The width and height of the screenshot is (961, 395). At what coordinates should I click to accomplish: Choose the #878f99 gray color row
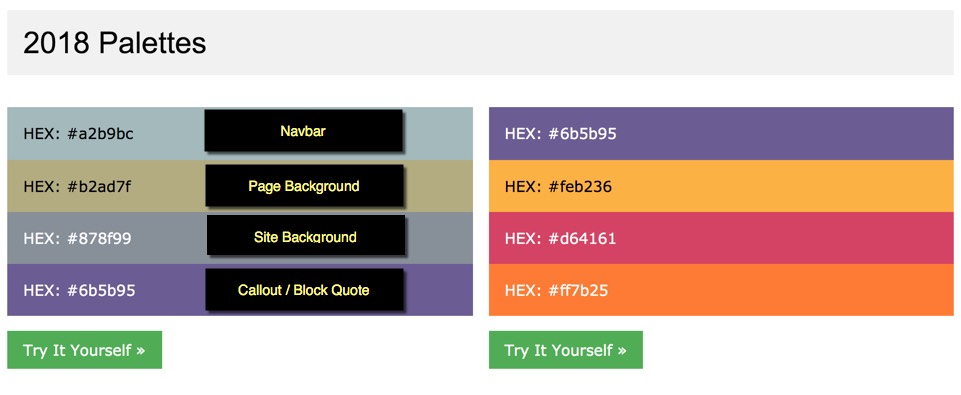[x=240, y=238]
